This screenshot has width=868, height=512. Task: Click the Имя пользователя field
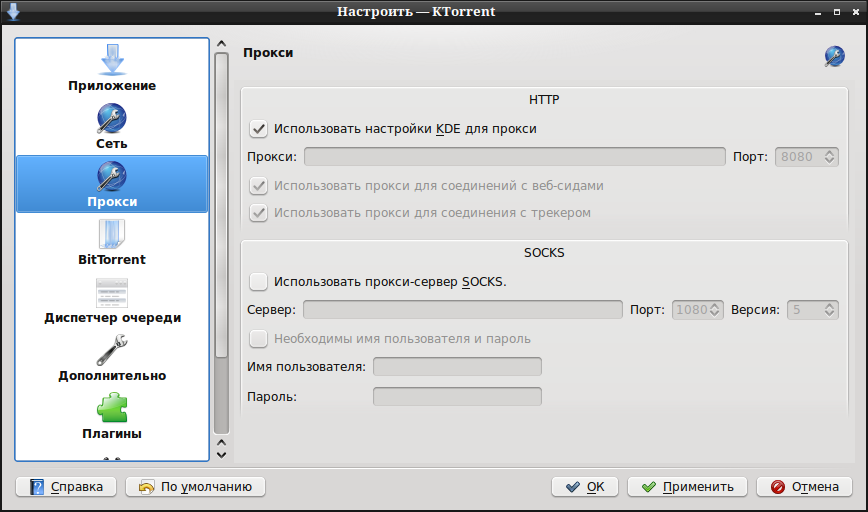457,366
